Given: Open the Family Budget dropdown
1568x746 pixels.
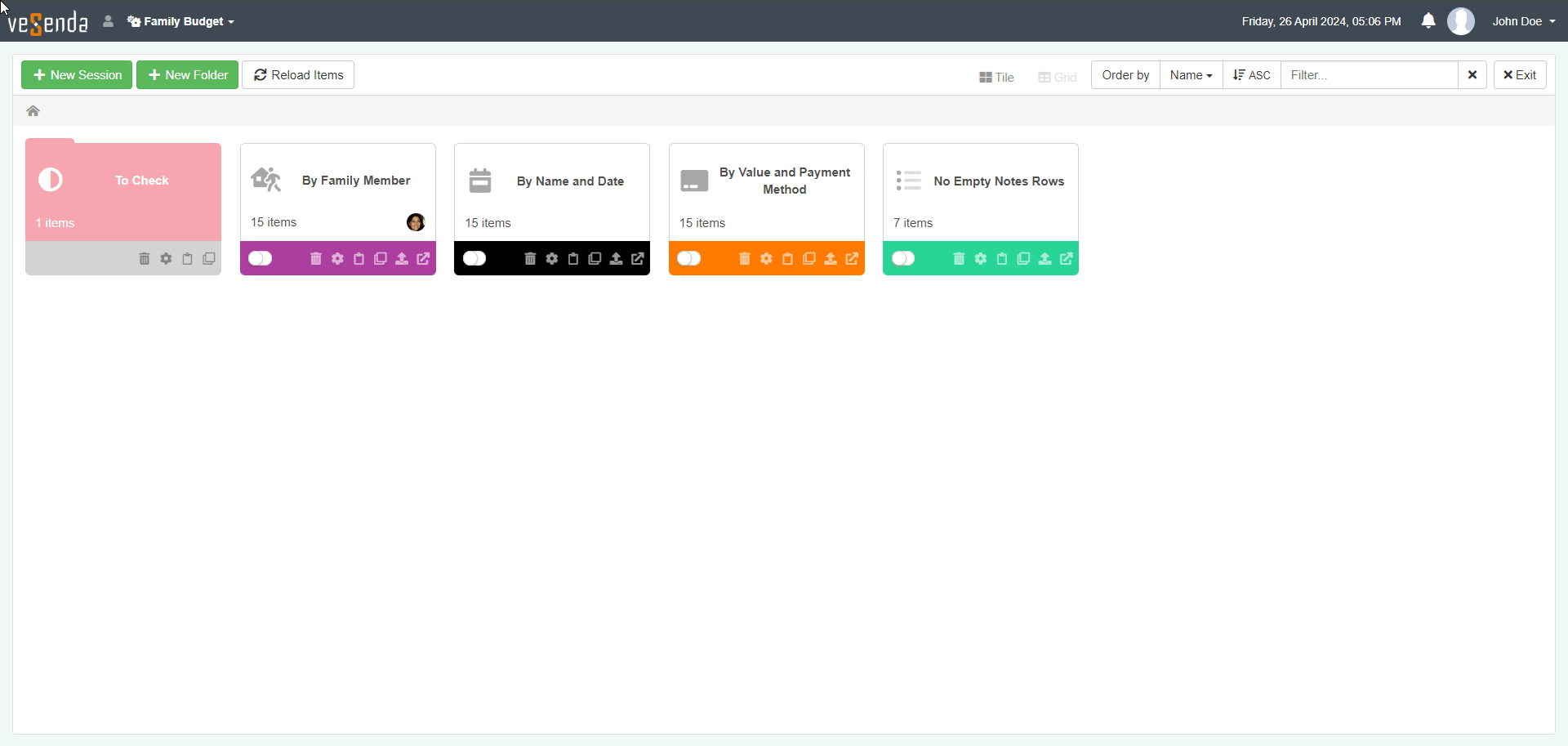Looking at the screenshot, I should pos(181,21).
